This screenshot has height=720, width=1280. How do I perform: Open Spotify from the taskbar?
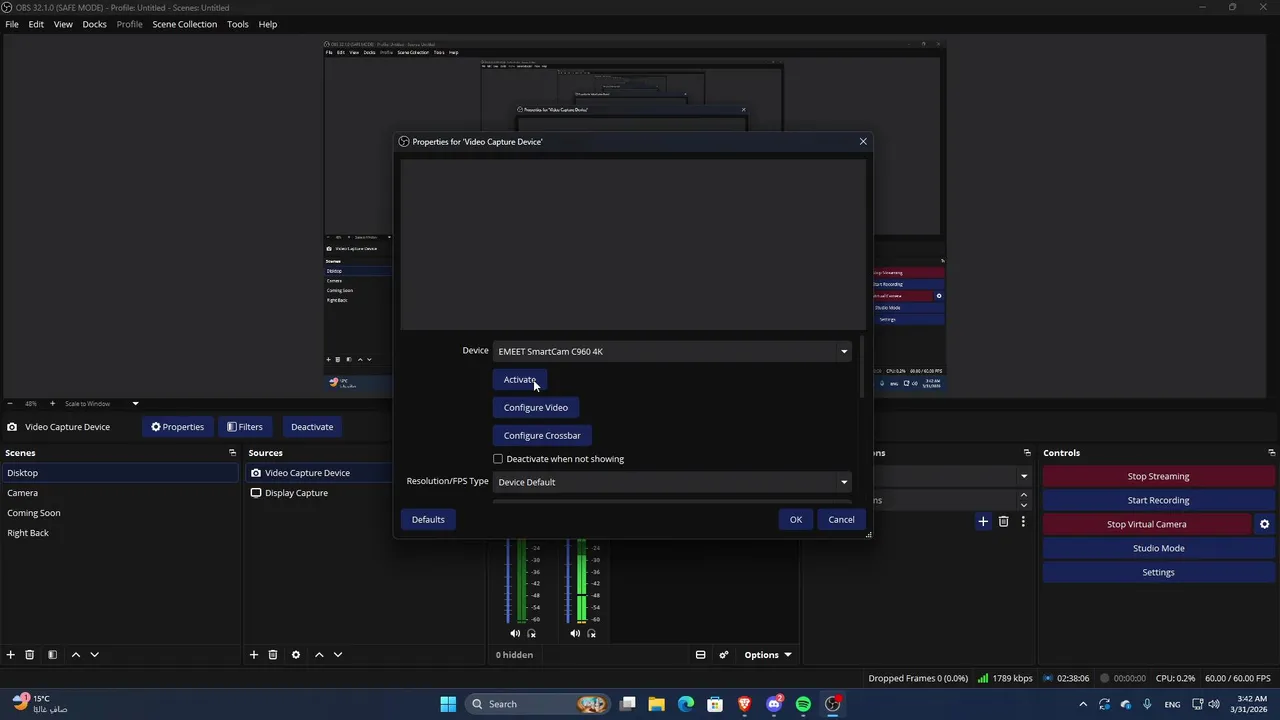pos(803,704)
